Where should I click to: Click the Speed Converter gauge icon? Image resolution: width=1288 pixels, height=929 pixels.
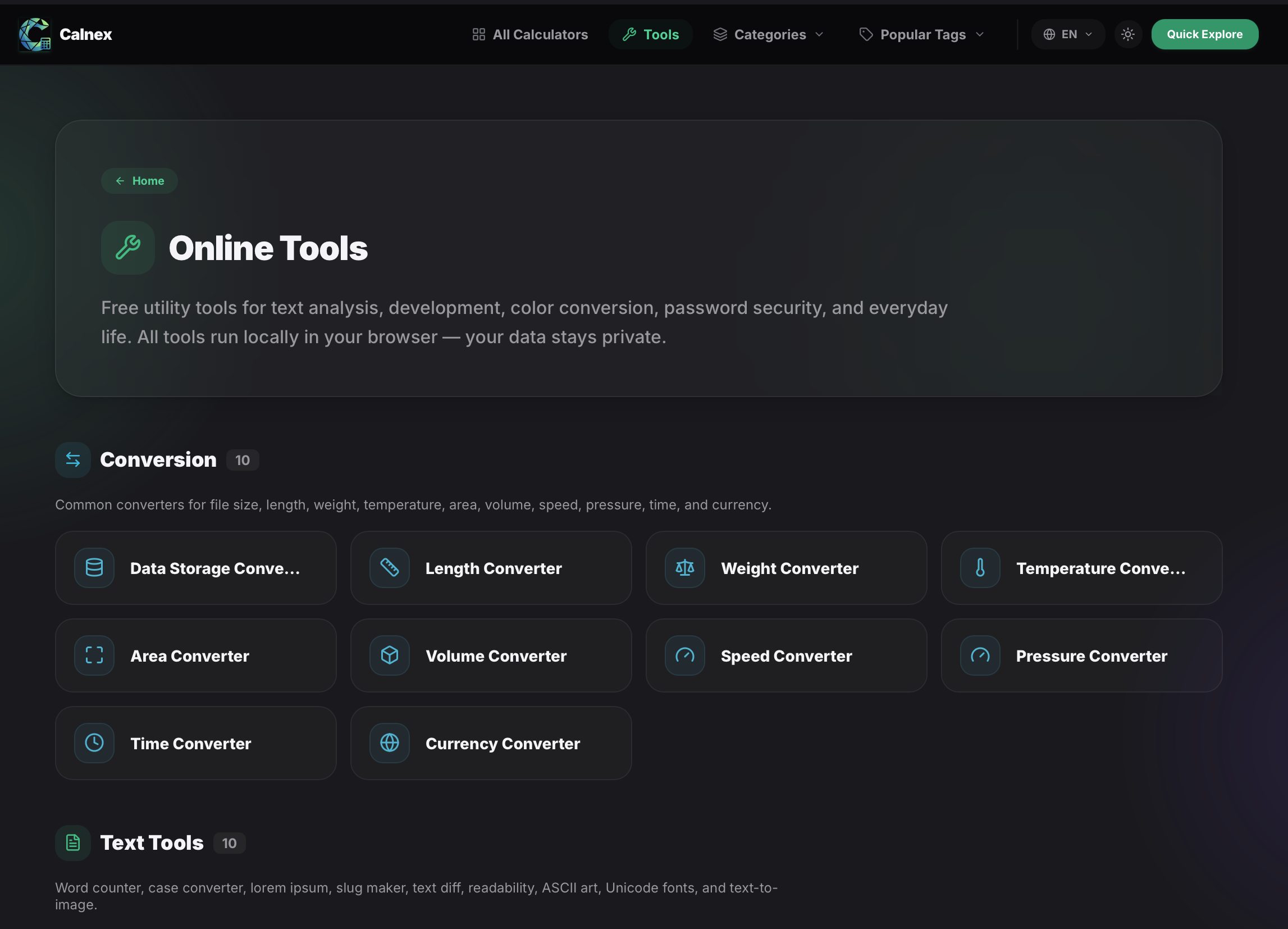coord(685,655)
